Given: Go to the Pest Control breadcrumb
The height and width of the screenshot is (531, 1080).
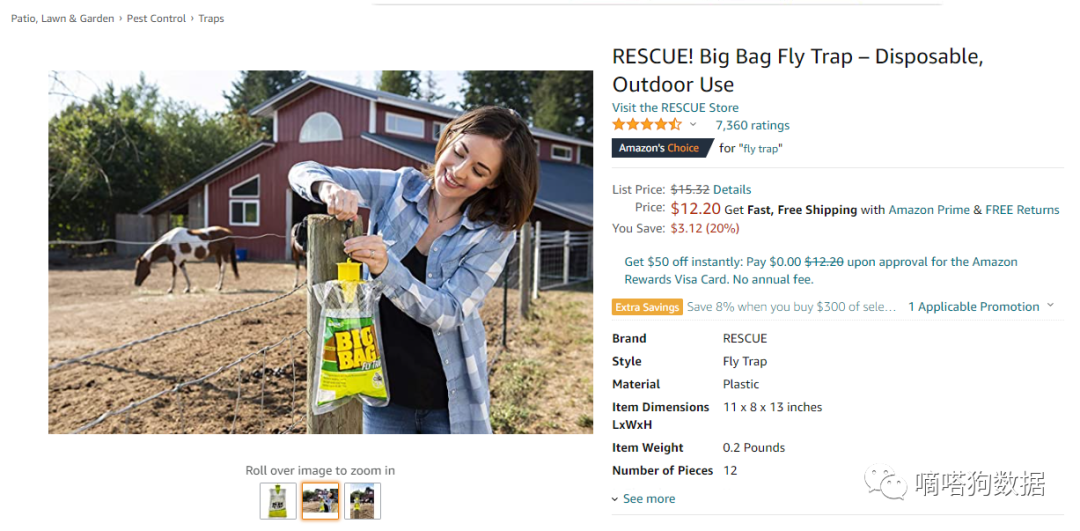Looking at the screenshot, I should tap(156, 19).
